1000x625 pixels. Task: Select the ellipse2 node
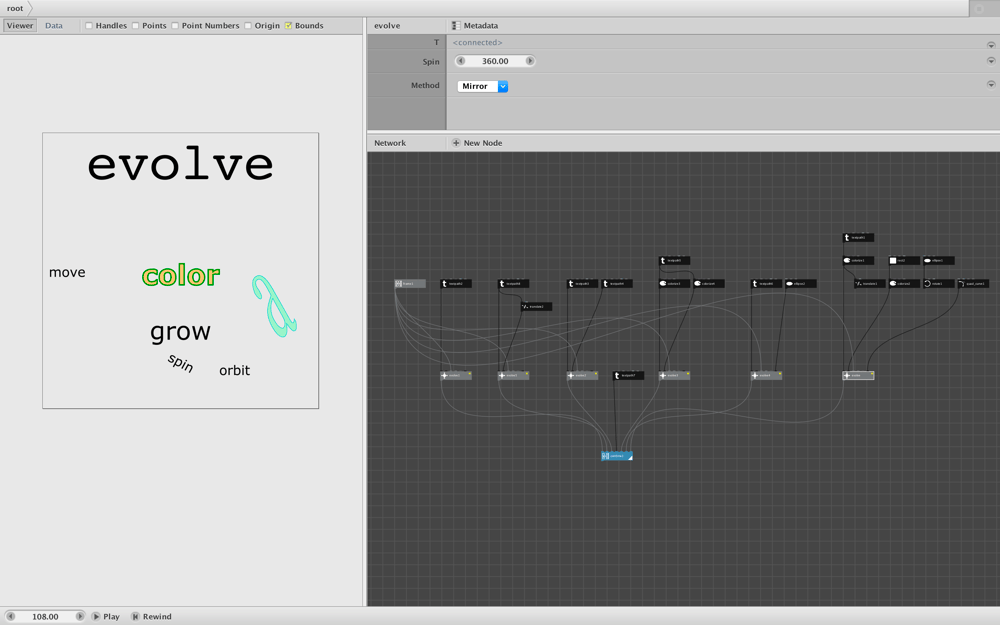[x=801, y=284]
